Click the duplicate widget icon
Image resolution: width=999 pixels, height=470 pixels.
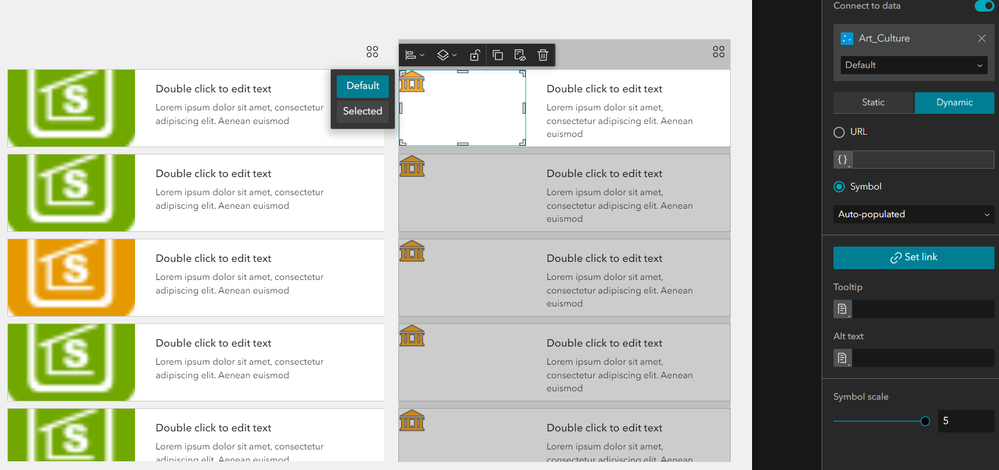click(x=498, y=55)
